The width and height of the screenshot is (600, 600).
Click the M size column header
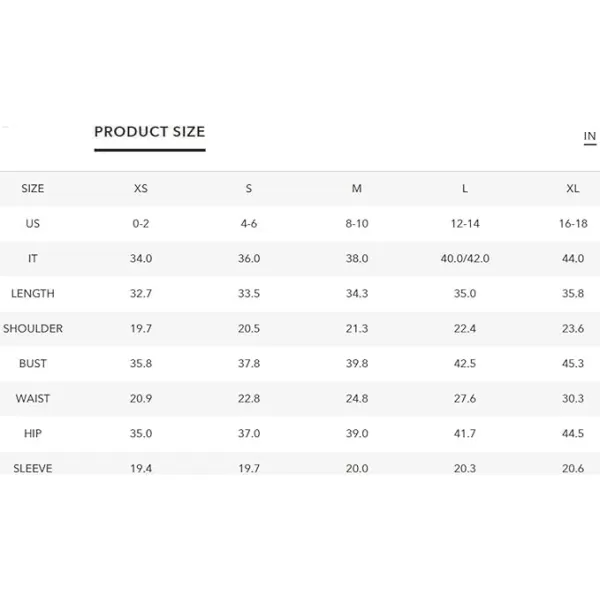pos(357,189)
